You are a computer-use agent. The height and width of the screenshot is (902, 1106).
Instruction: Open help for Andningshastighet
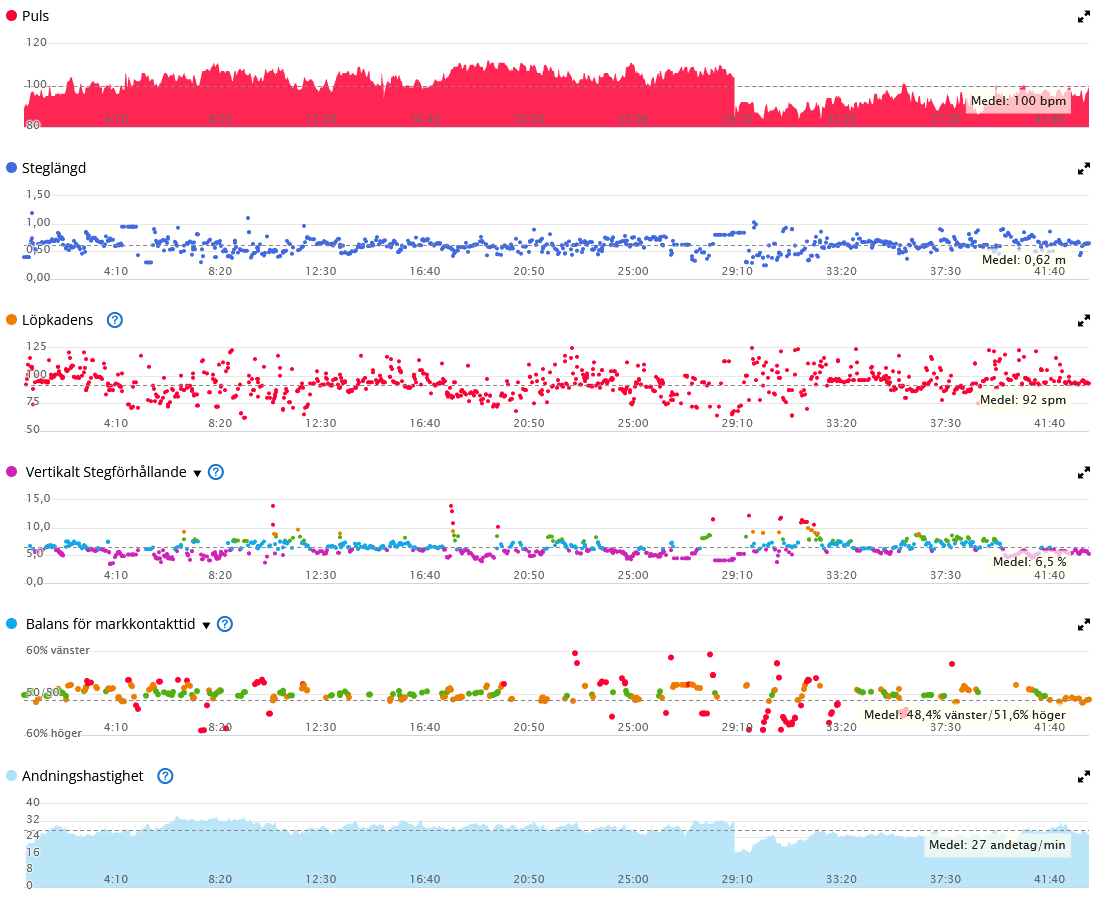(x=165, y=776)
